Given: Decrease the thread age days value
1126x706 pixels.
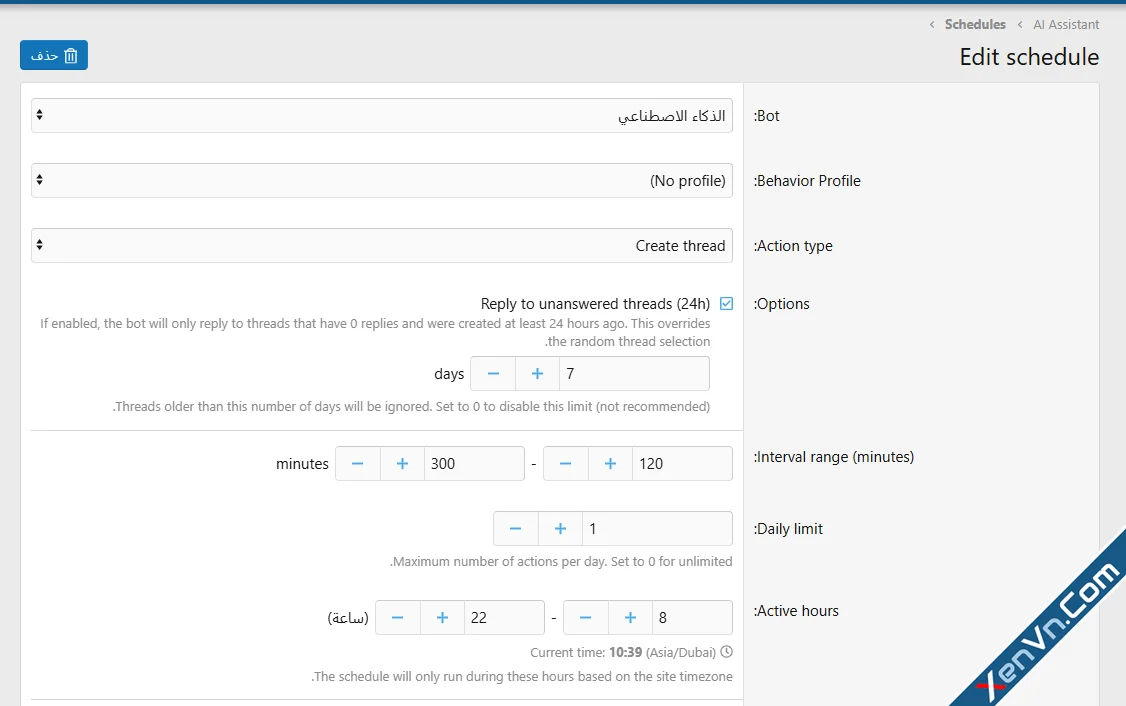Looking at the screenshot, I should [x=493, y=373].
